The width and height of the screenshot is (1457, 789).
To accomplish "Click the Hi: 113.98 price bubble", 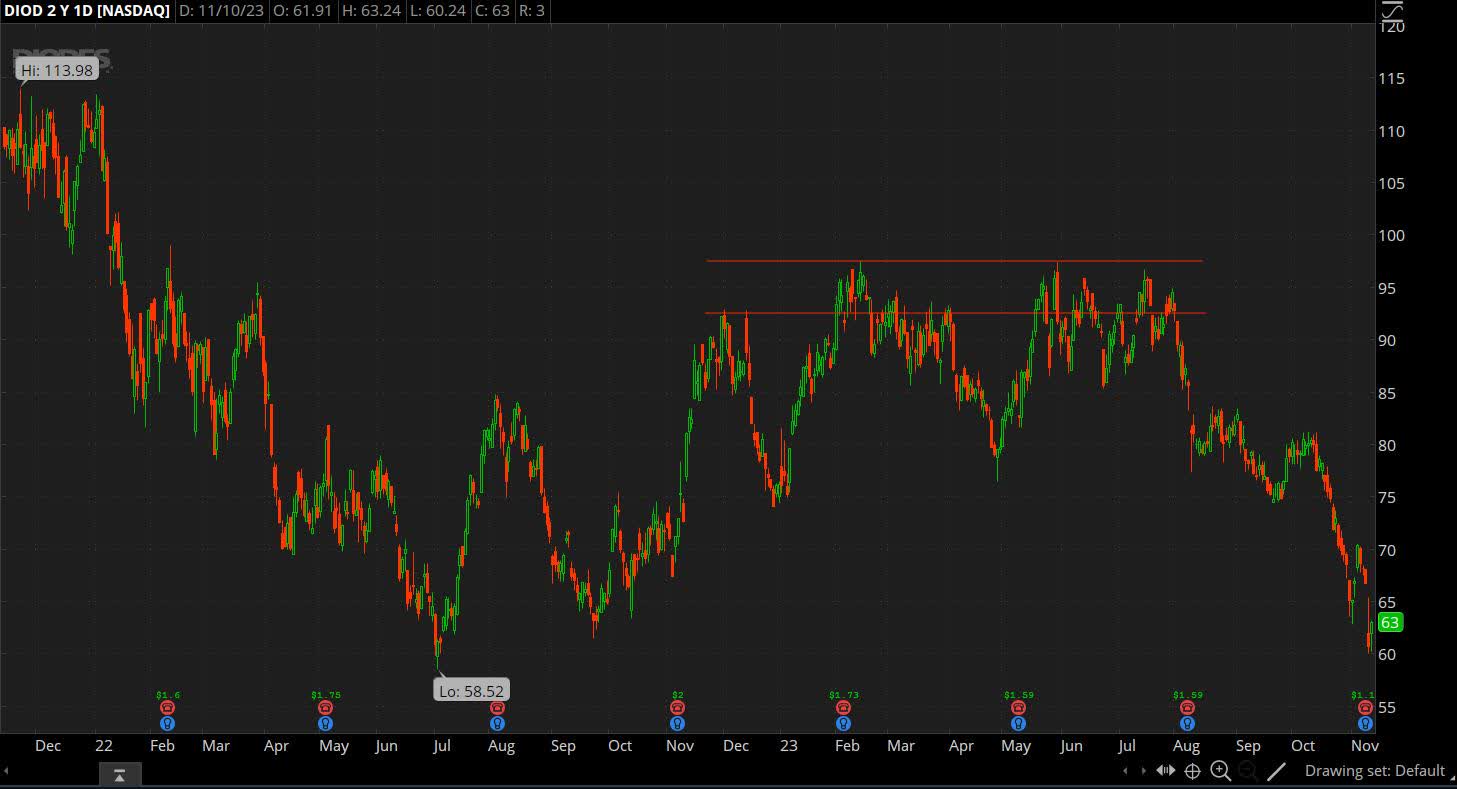I will [x=57, y=70].
